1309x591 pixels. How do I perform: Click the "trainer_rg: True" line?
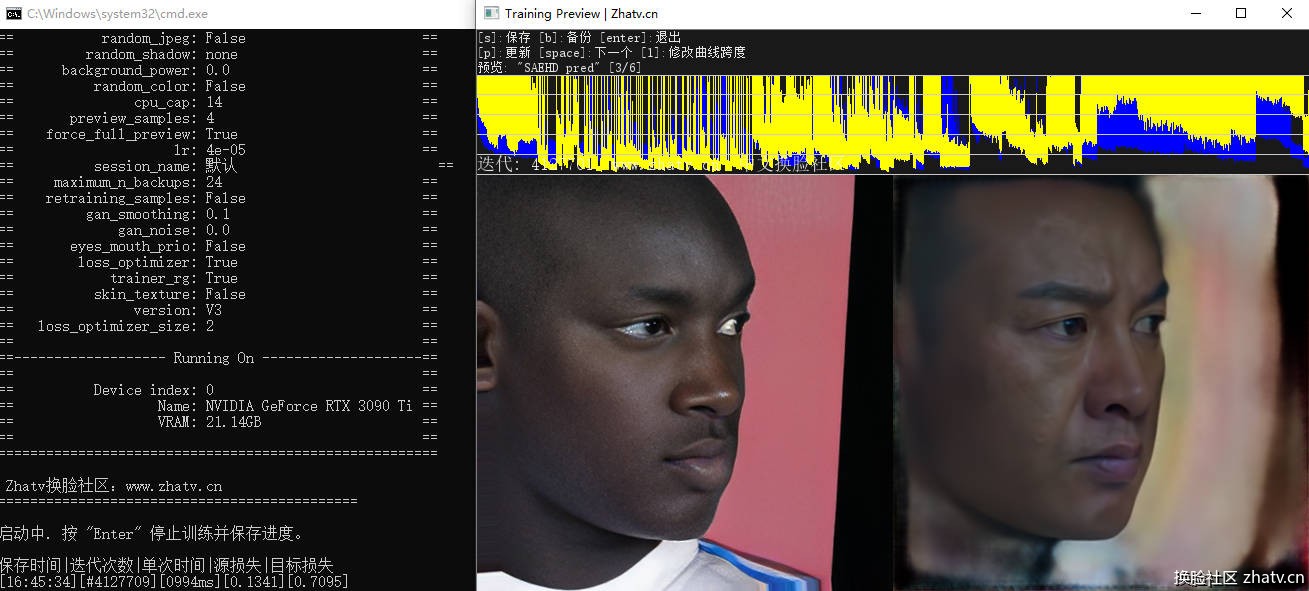click(x=173, y=278)
